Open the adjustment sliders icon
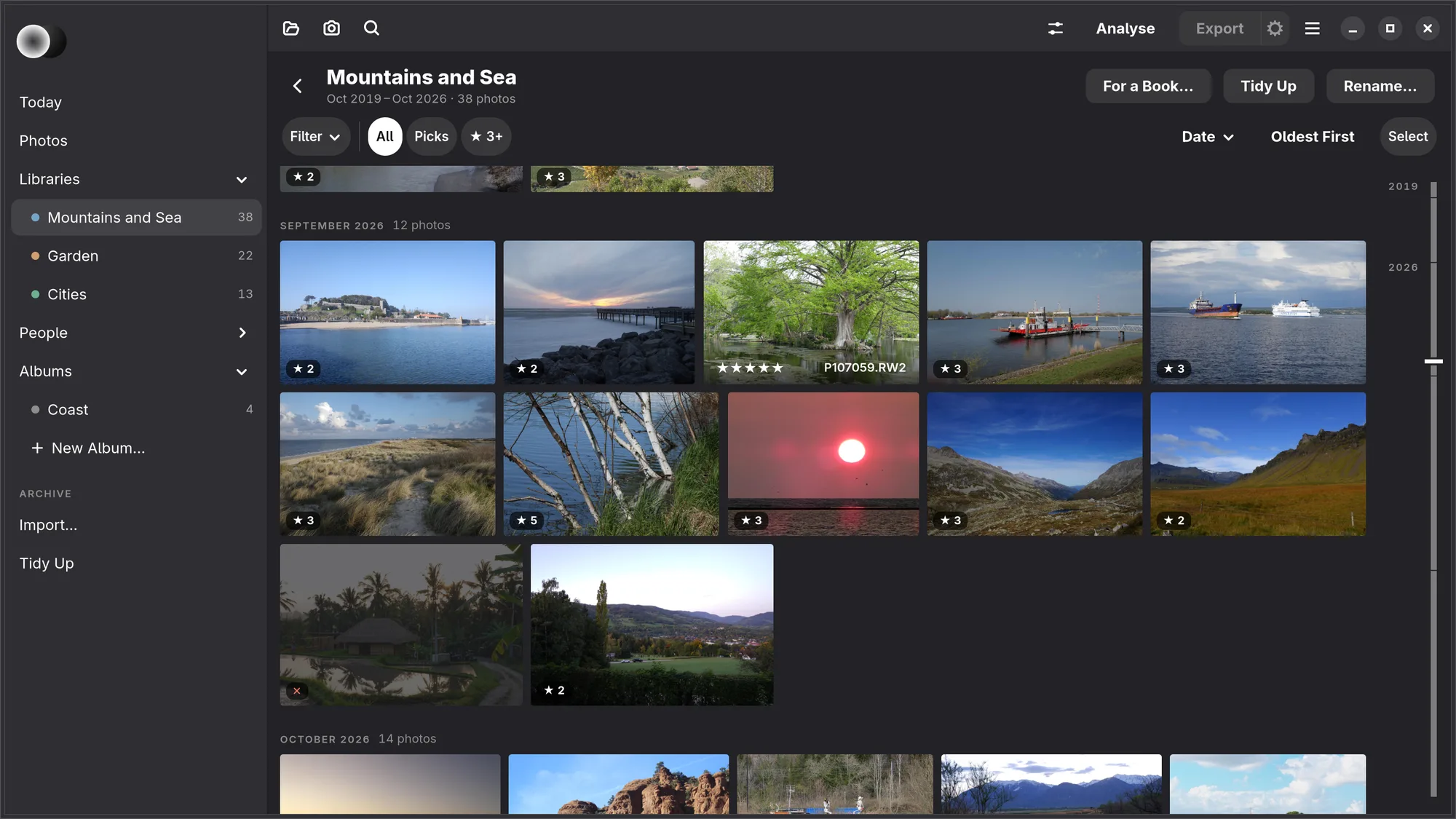Image resolution: width=1456 pixels, height=819 pixels. pos(1056,28)
